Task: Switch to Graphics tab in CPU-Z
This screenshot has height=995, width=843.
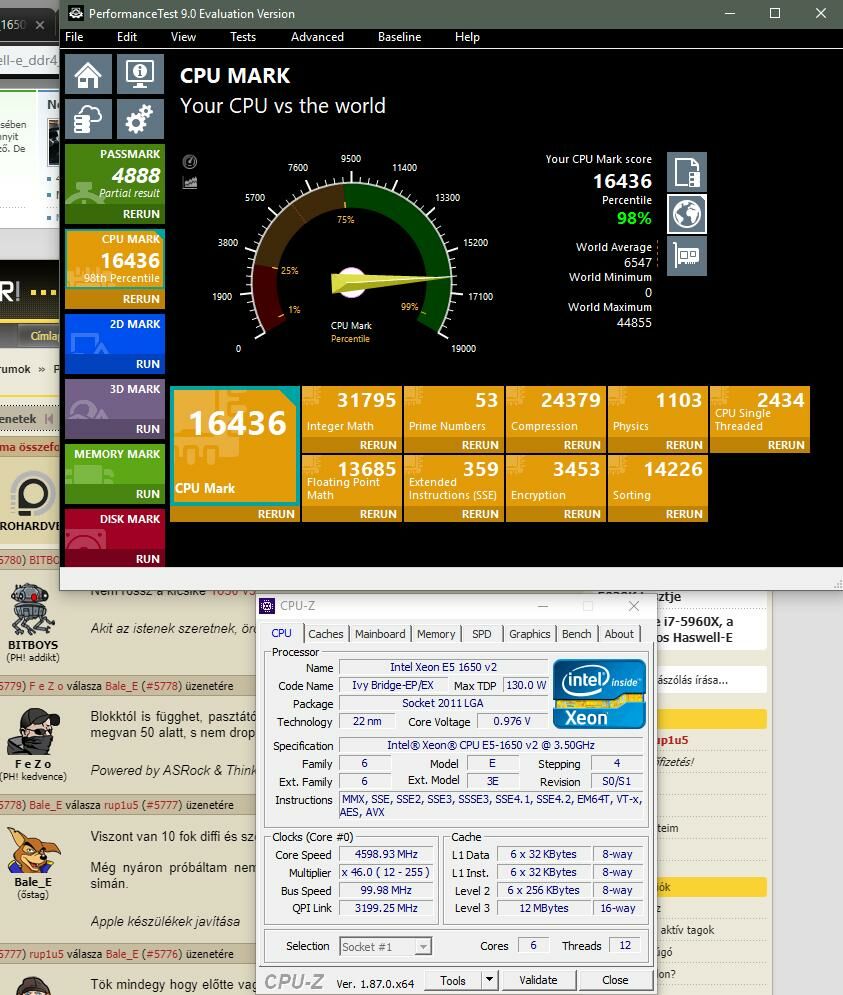Action: (529, 634)
